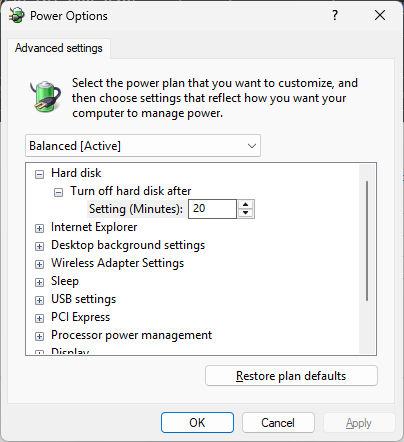
Task: Click the Setting (Minutes) value field
Action: point(212,209)
